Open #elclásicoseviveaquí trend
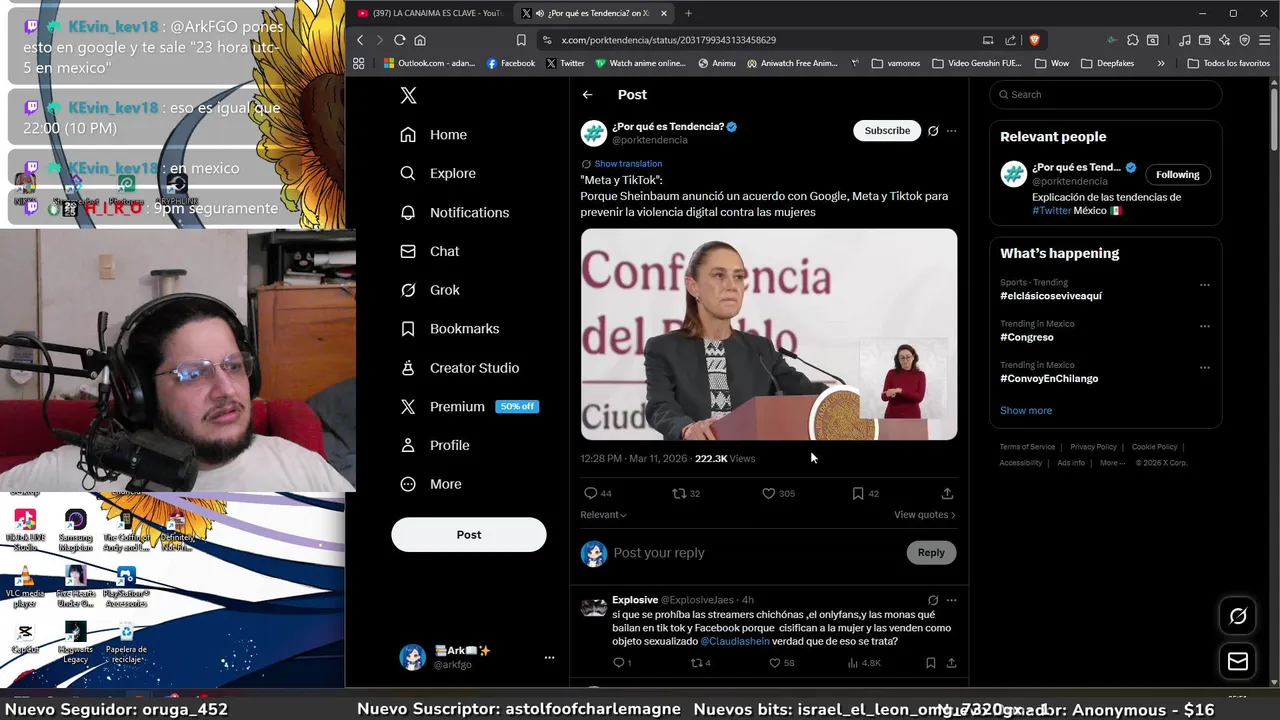The image size is (1280, 720). [1051, 296]
